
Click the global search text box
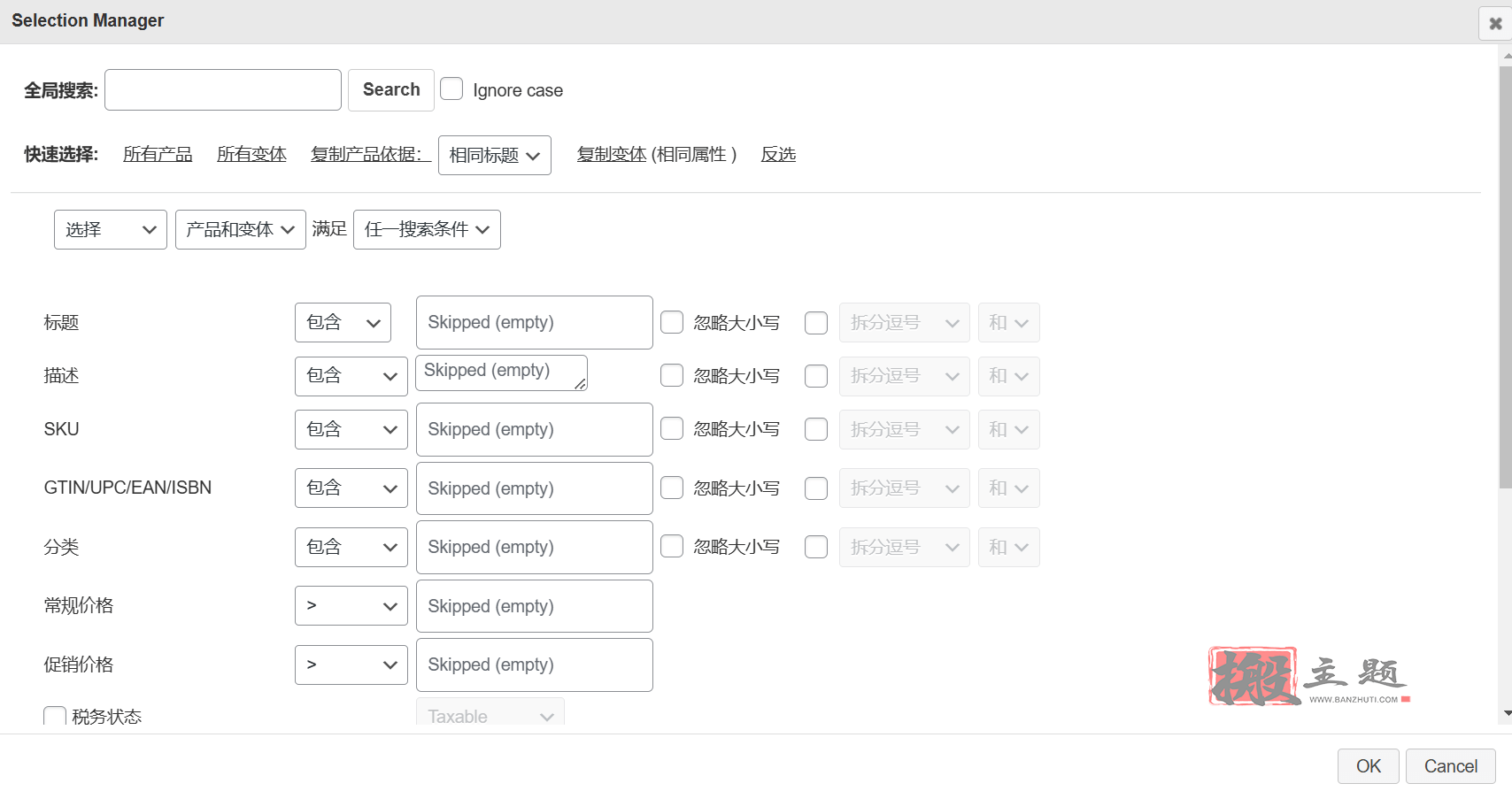click(x=223, y=90)
